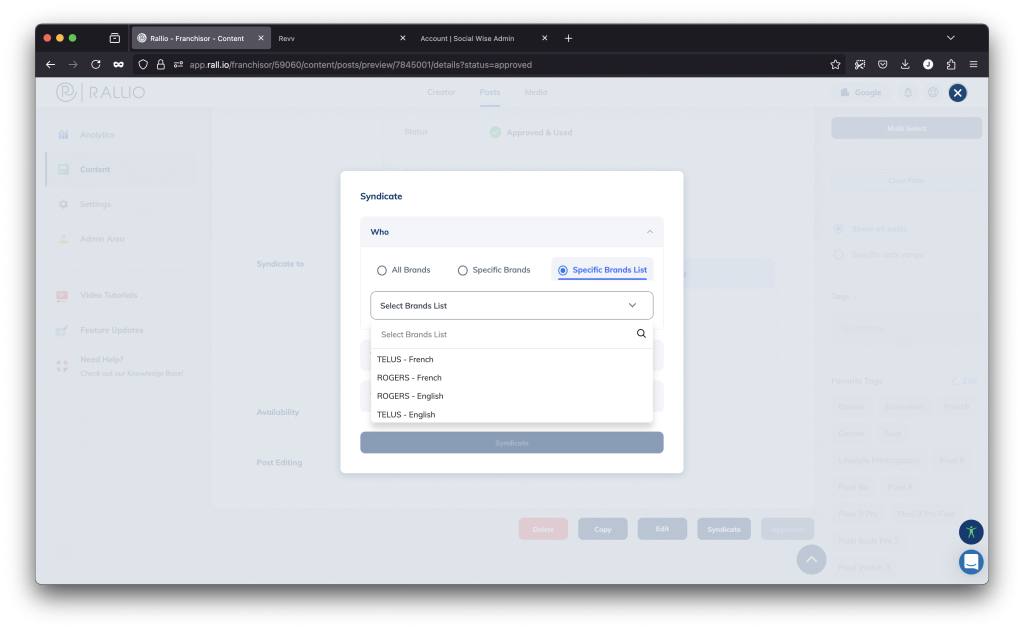1024x631 pixels.
Task: Click the site padlock icon
Action: [x=161, y=65]
